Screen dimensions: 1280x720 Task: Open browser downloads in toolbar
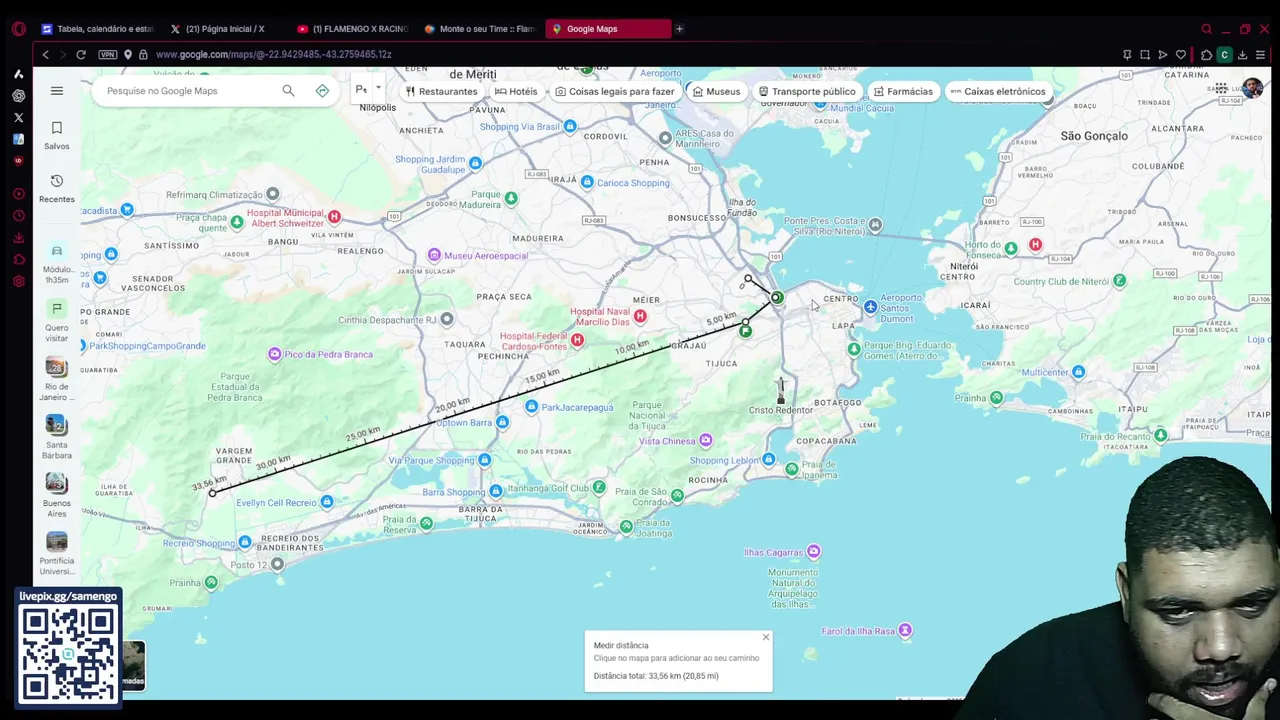coord(1242,55)
